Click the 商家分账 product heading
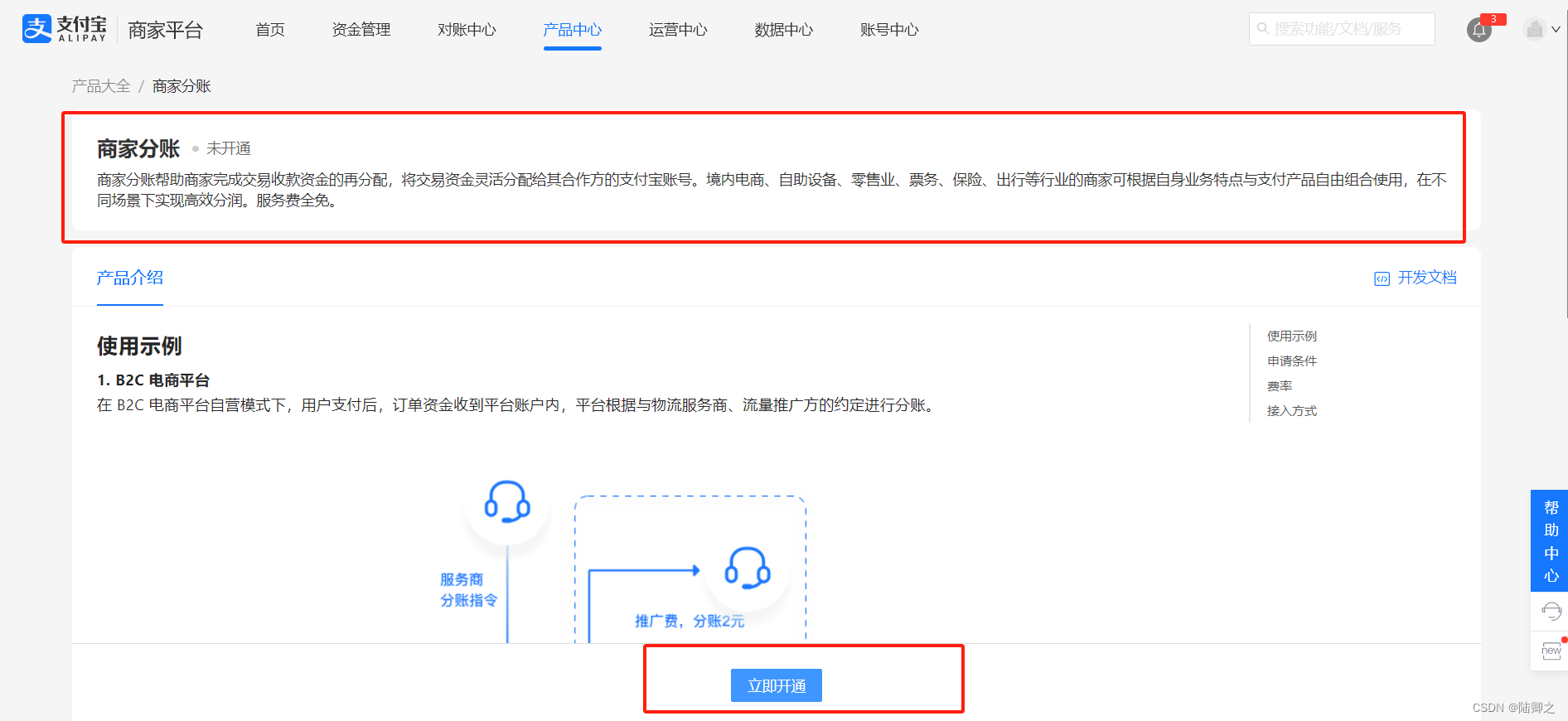The height and width of the screenshot is (721, 1568). (x=138, y=149)
